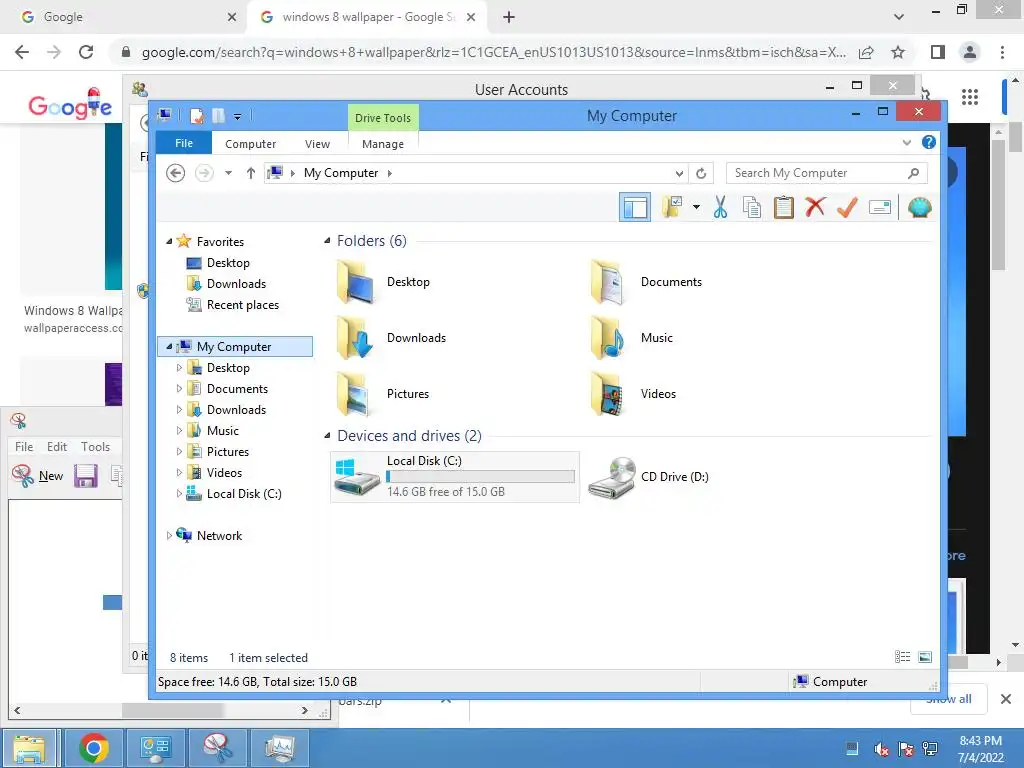The image size is (1024, 768).
Task: Open Snipping Tool taskbar icon
Action: tap(217, 748)
